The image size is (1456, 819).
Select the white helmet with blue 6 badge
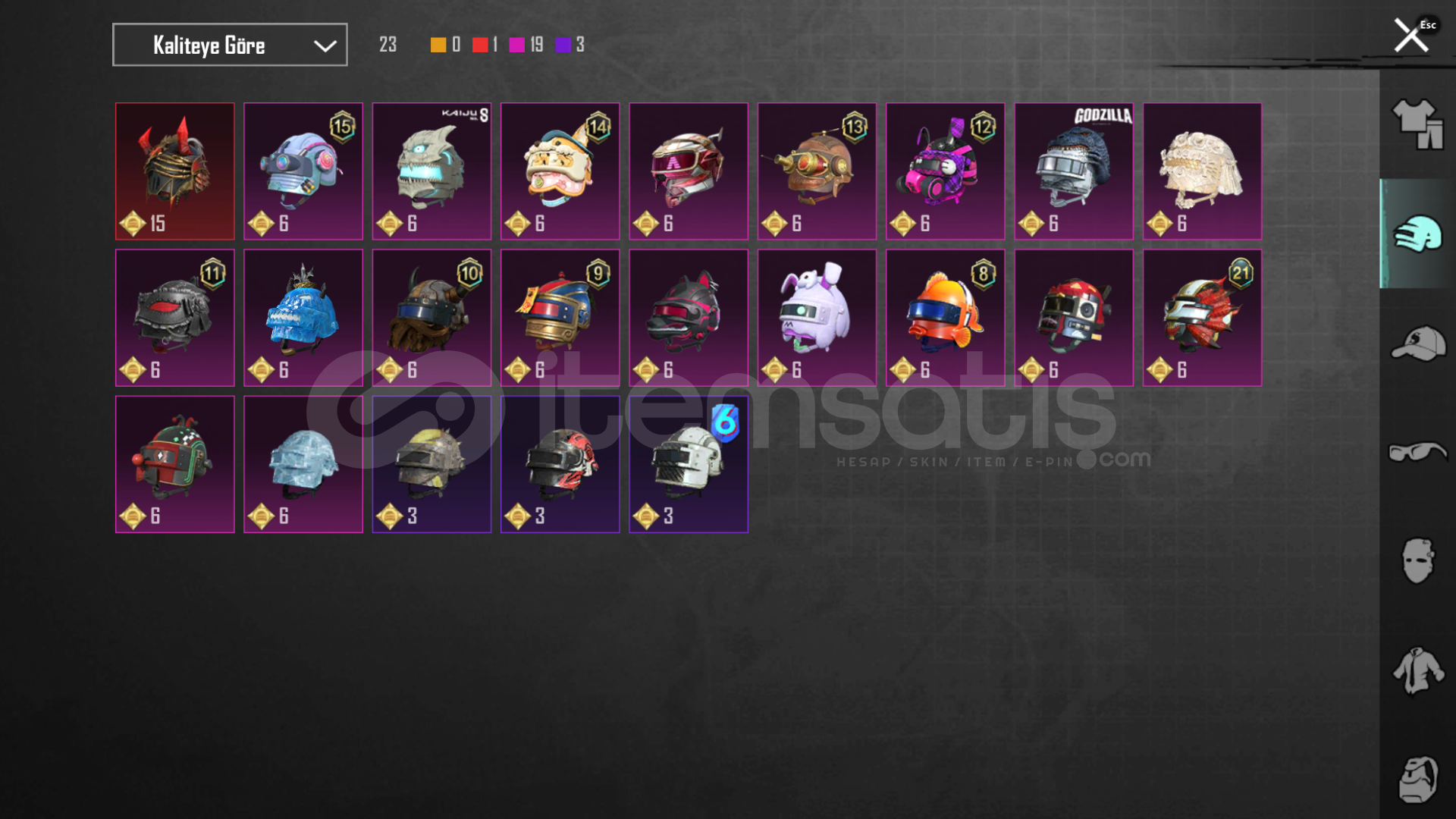coord(689,464)
